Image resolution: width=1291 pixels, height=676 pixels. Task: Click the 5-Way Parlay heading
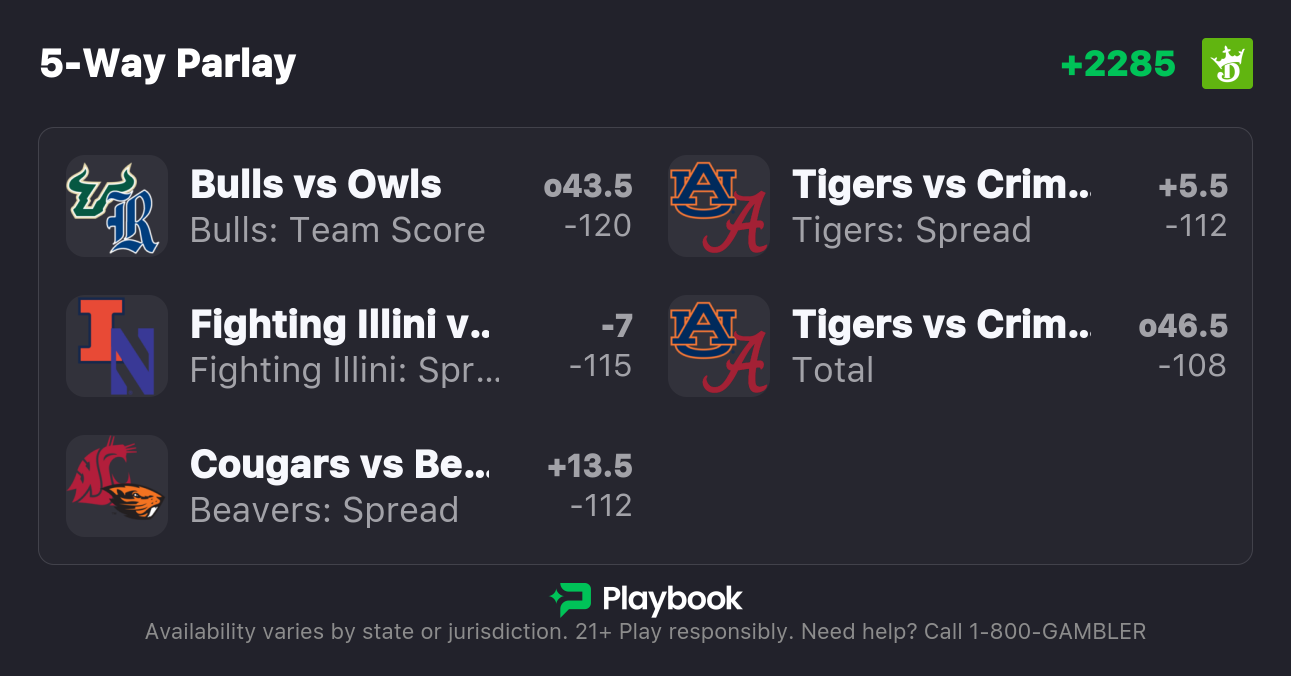[x=168, y=64]
